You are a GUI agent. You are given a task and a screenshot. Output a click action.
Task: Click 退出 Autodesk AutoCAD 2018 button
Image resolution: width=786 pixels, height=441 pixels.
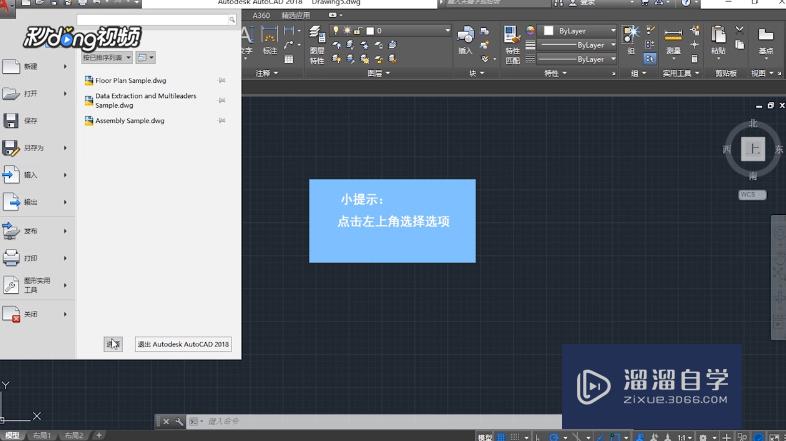pos(183,344)
